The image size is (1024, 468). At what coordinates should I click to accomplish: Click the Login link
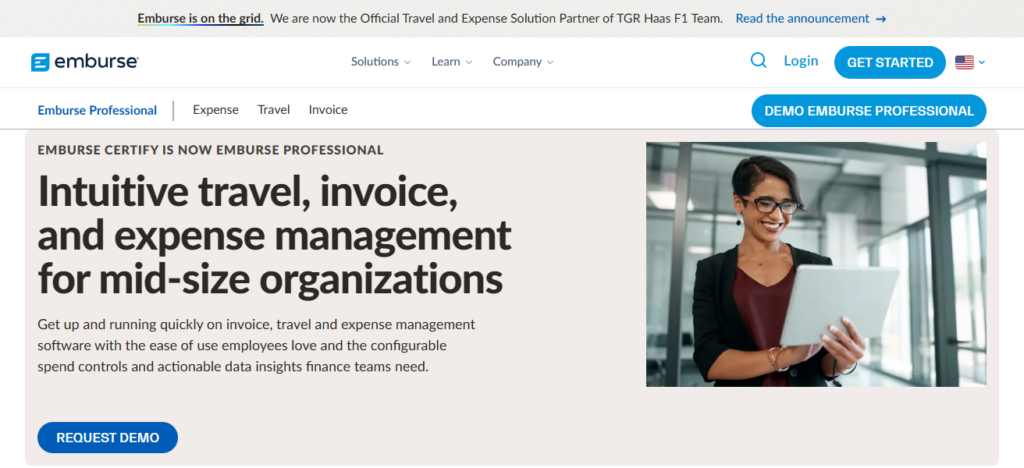pos(801,61)
